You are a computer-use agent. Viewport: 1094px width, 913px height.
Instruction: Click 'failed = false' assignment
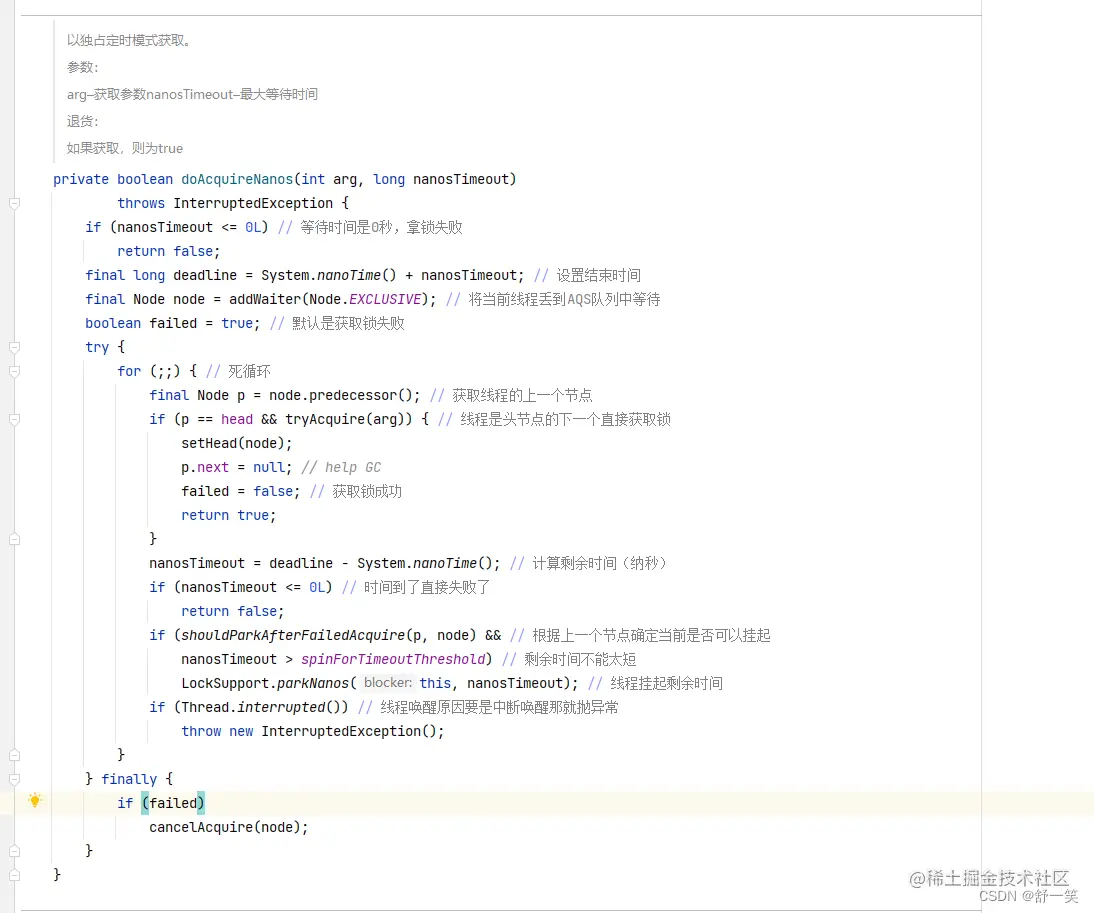click(241, 492)
